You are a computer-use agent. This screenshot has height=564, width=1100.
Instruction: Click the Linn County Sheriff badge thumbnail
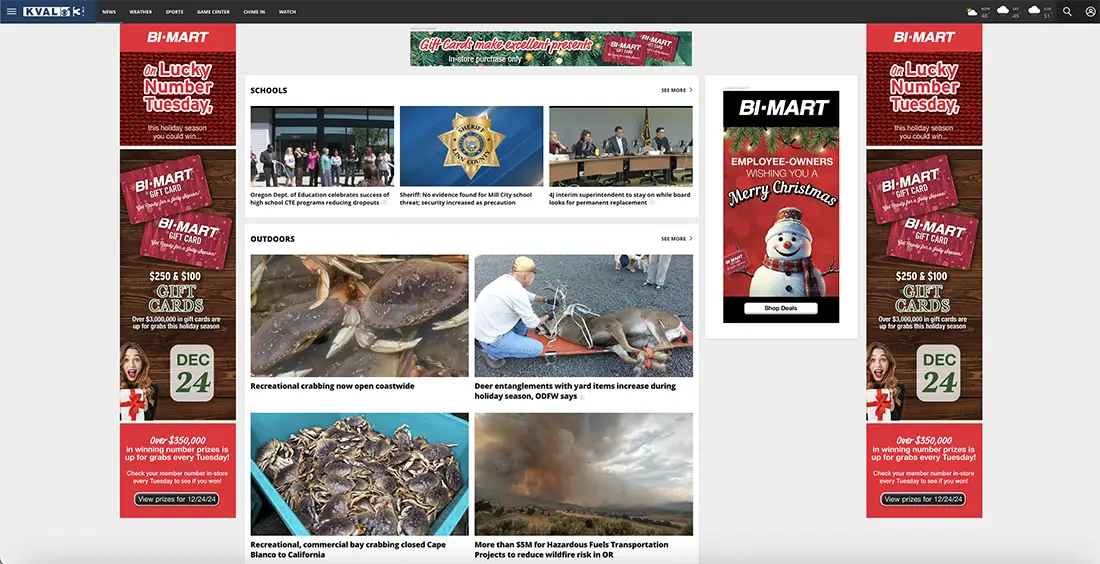click(x=471, y=146)
